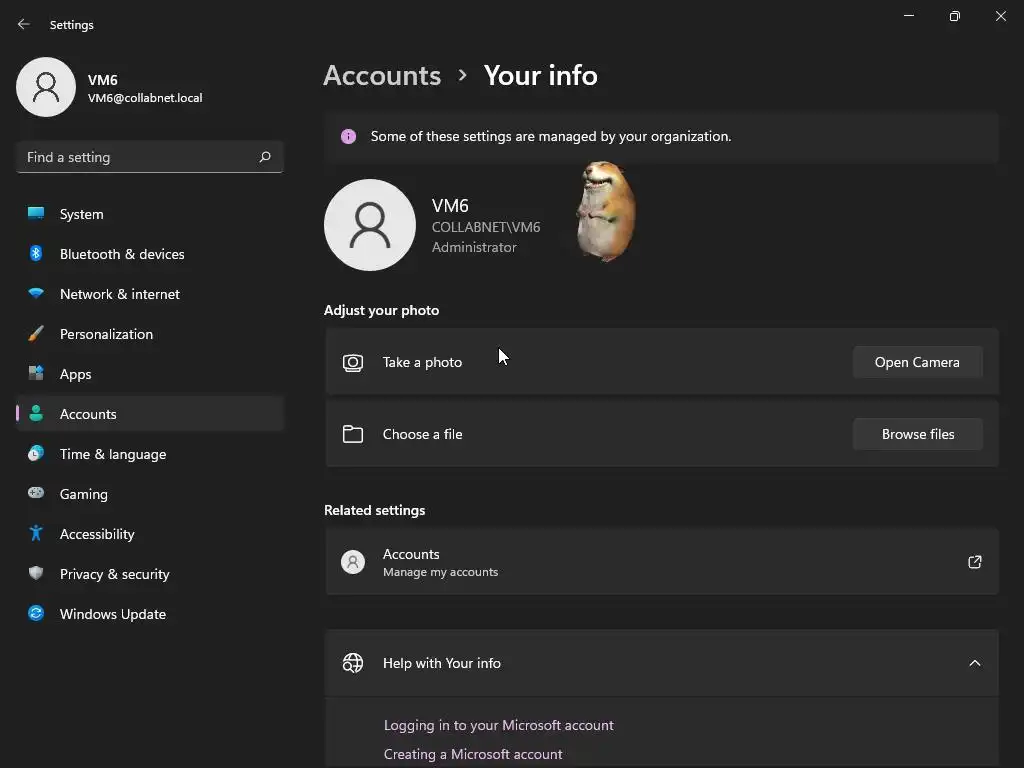Select Privacy & security in sidebar

(x=150, y=574)
